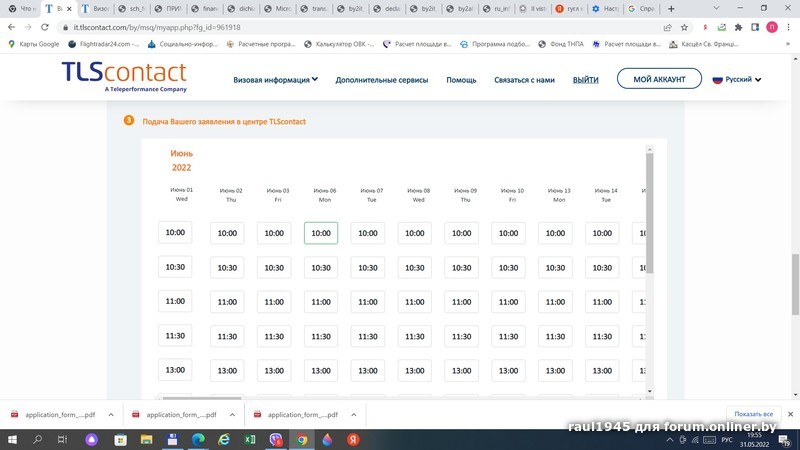Select 11:30 slot on Июнь 13 Mon

click(556, 336)
